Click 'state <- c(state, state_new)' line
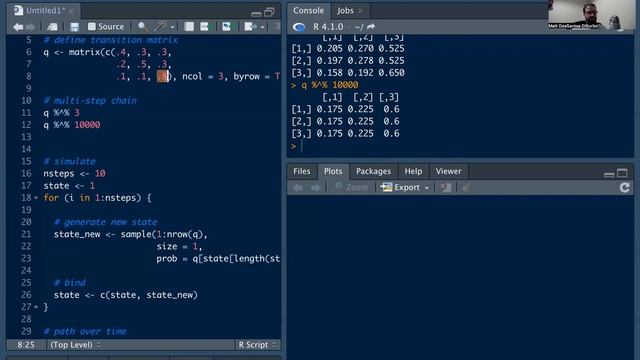 [126, 295]
